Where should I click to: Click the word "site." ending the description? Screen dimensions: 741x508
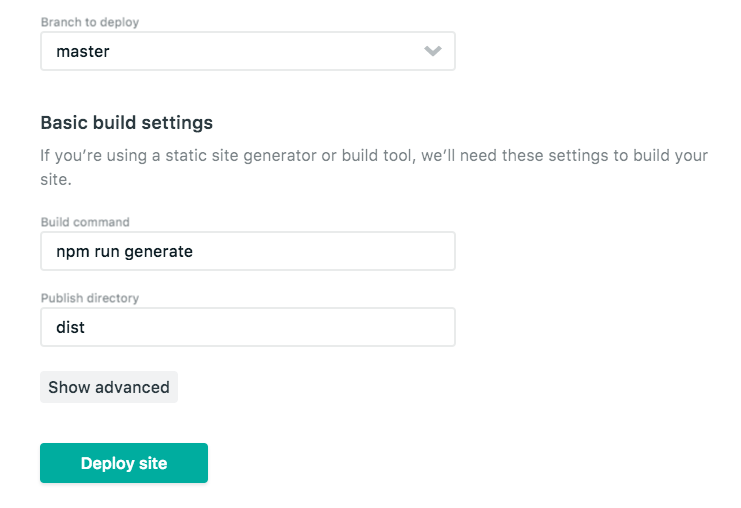click(55, 182)
